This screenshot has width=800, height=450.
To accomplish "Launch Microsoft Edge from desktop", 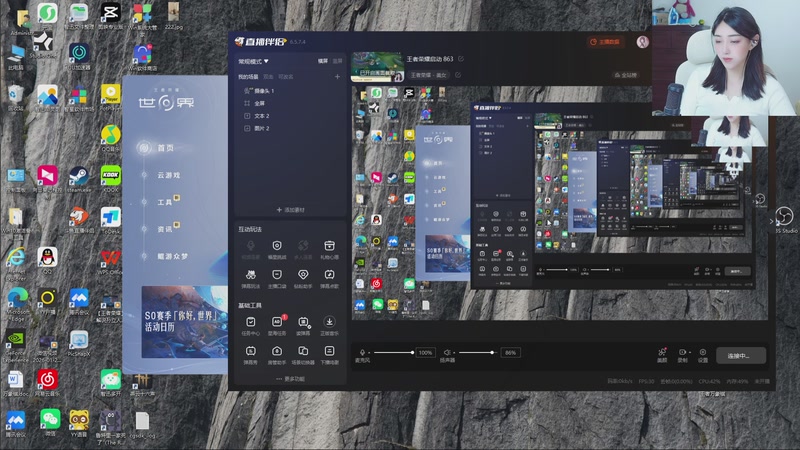I will click(x=17, y=298).
